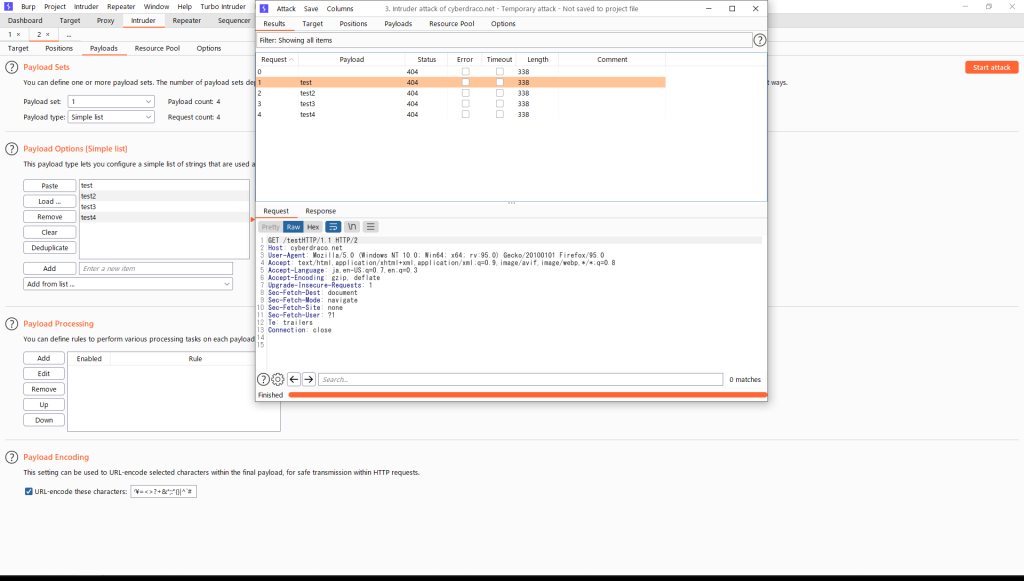Open the request viewer hamburger menu
The width and height of the screenshot is (1024, 581).
(x=370, y=227)
